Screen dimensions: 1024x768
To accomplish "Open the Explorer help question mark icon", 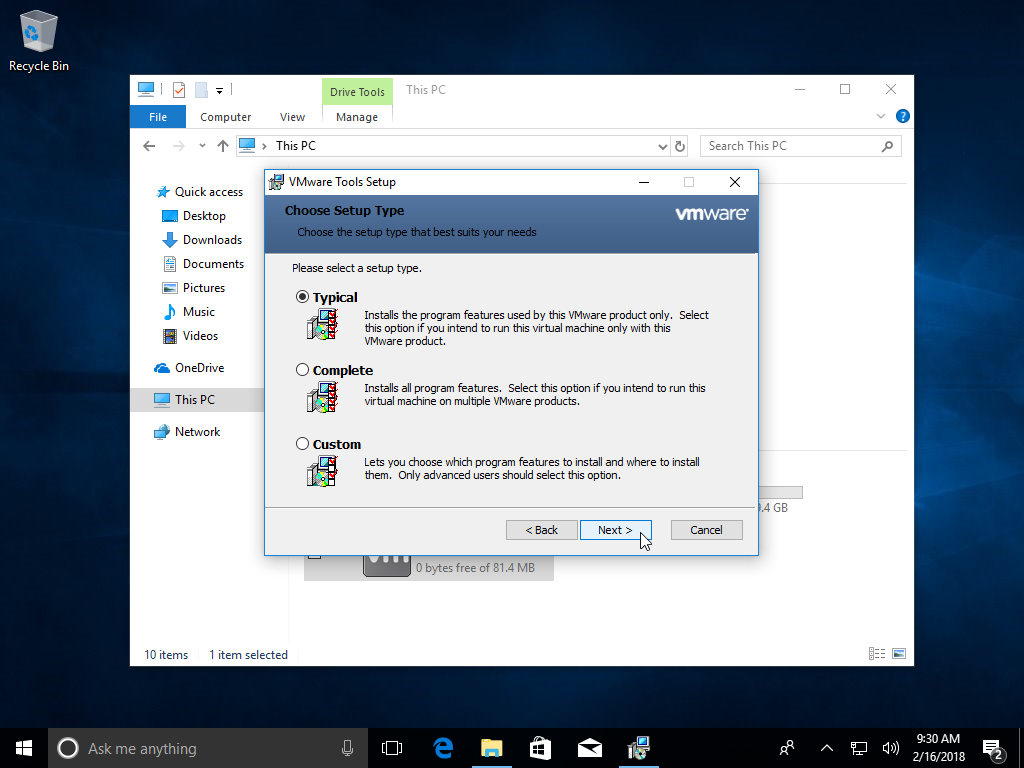I will [x=902, y=117].
